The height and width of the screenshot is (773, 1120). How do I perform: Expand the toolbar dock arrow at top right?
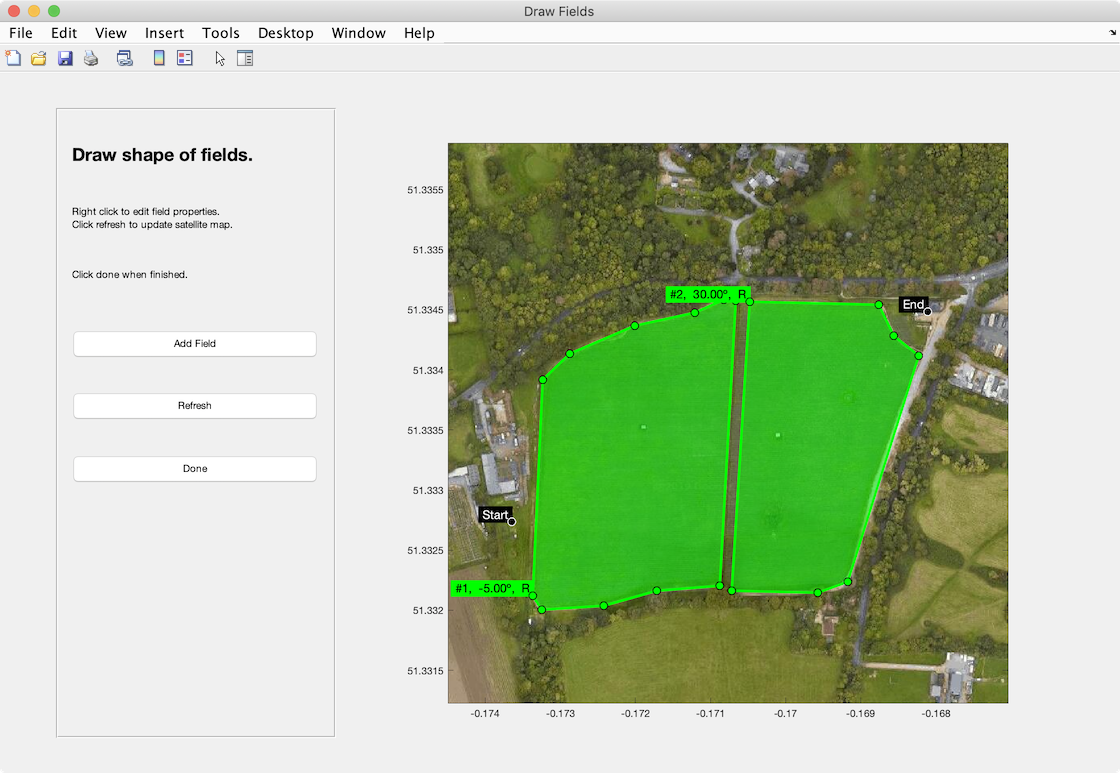pos(1112,34)
